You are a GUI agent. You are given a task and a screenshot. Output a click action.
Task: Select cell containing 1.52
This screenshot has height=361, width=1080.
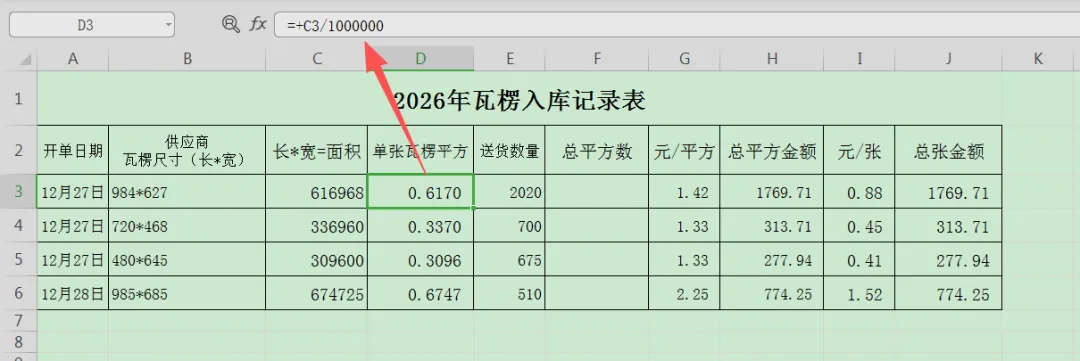(x=860, y=293)
